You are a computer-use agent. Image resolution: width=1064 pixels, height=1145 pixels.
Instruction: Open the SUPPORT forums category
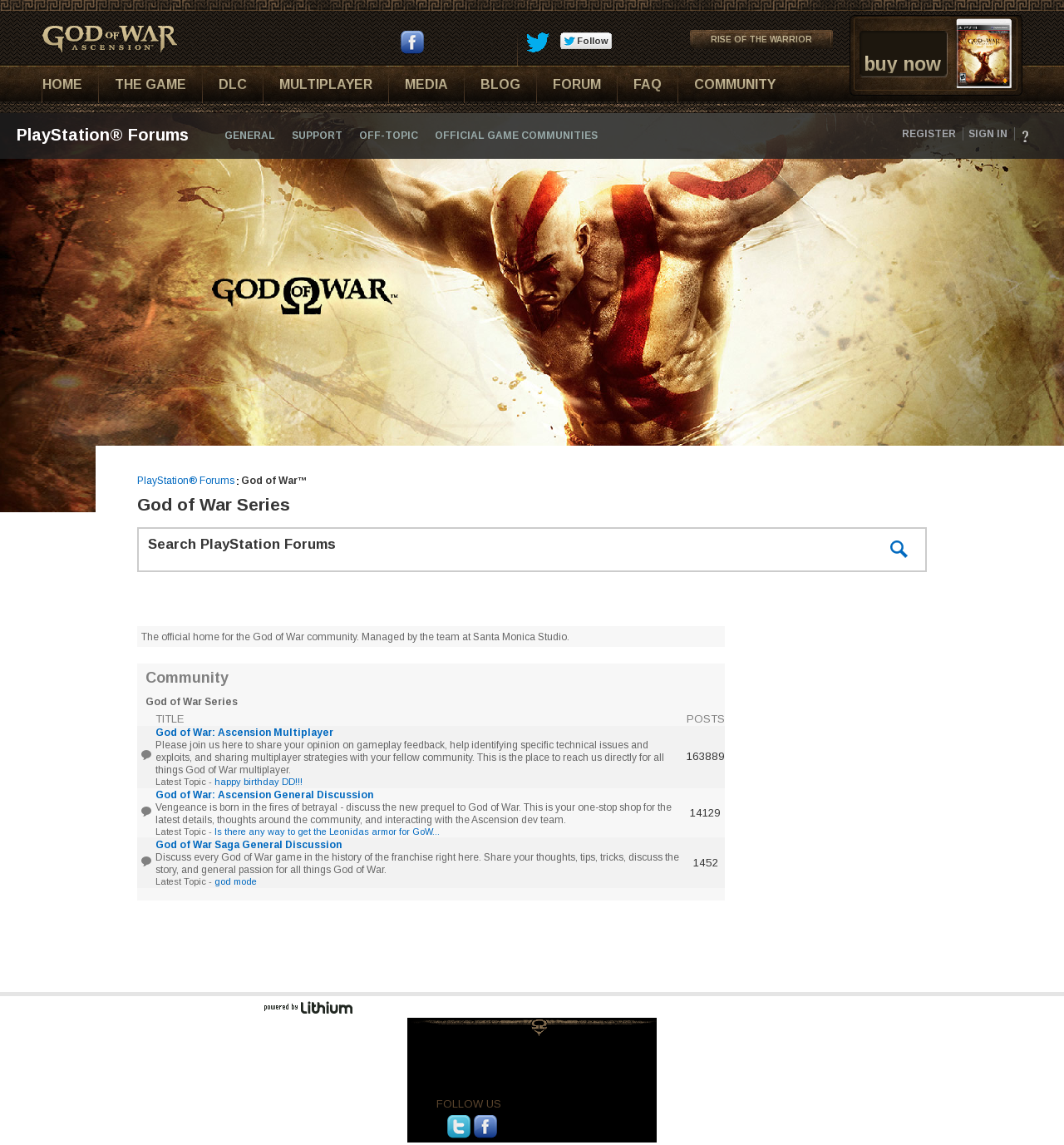point(317,136)
